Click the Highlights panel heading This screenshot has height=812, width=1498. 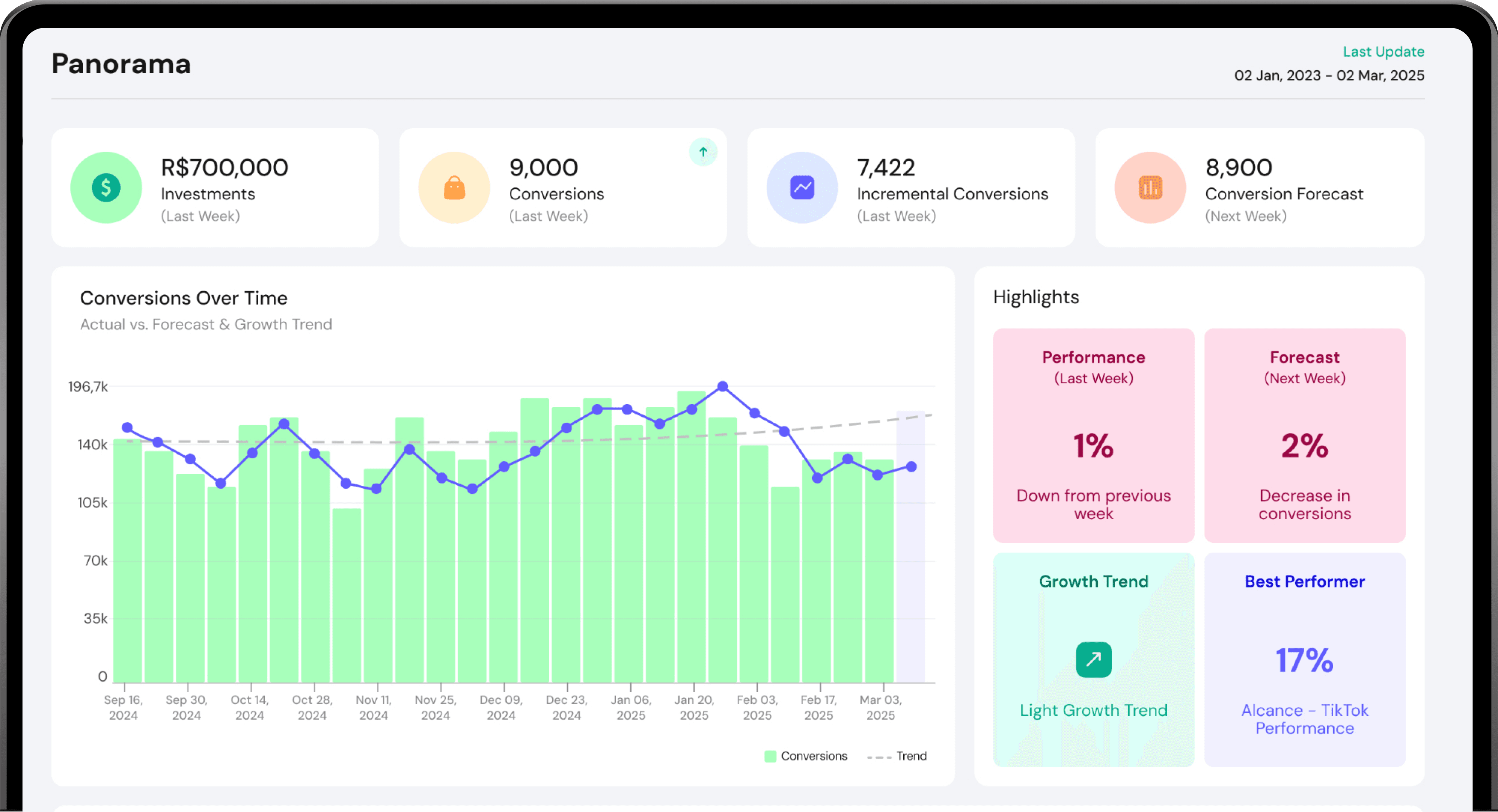(1036, 297)
